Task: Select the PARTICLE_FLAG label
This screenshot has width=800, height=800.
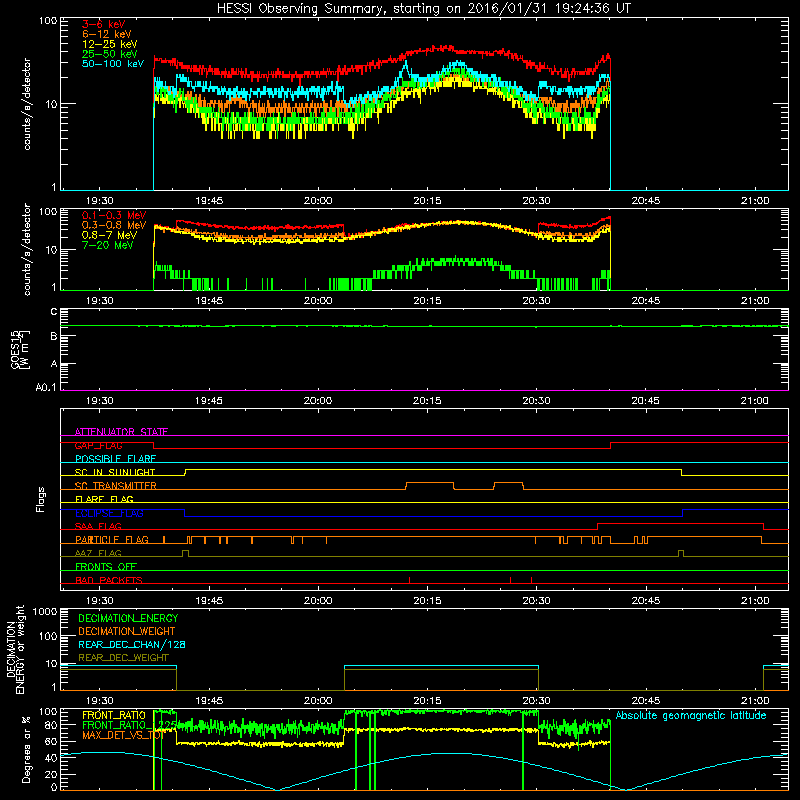Action: tap(112, 540)
